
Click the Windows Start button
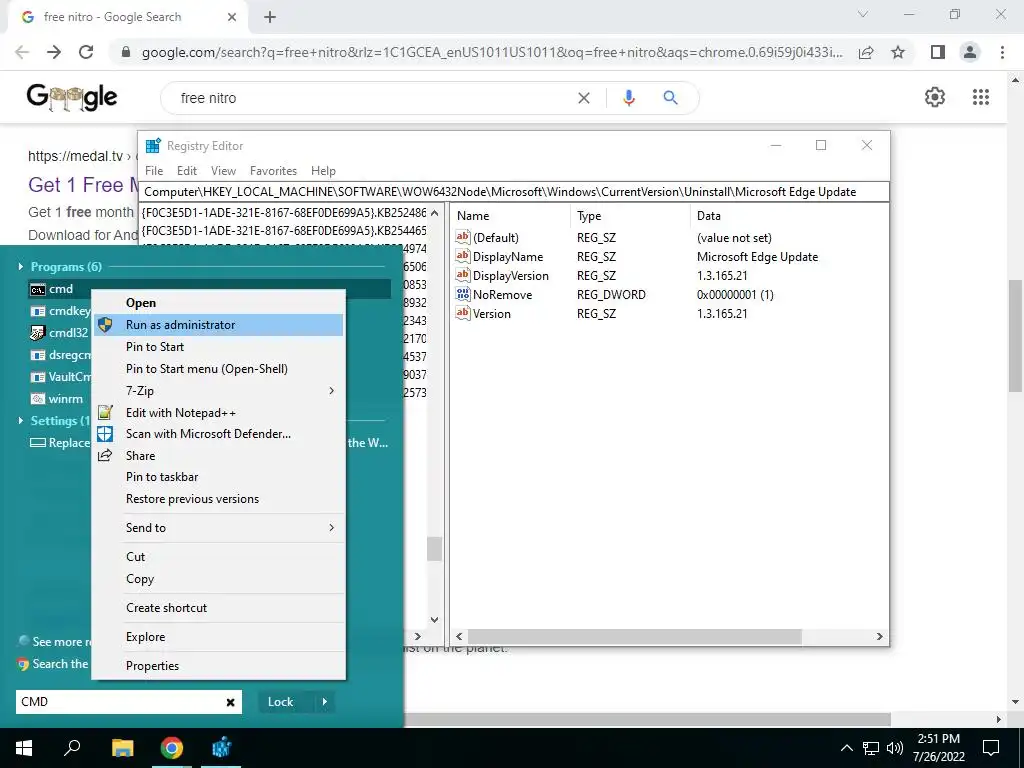tap(24, 748)
